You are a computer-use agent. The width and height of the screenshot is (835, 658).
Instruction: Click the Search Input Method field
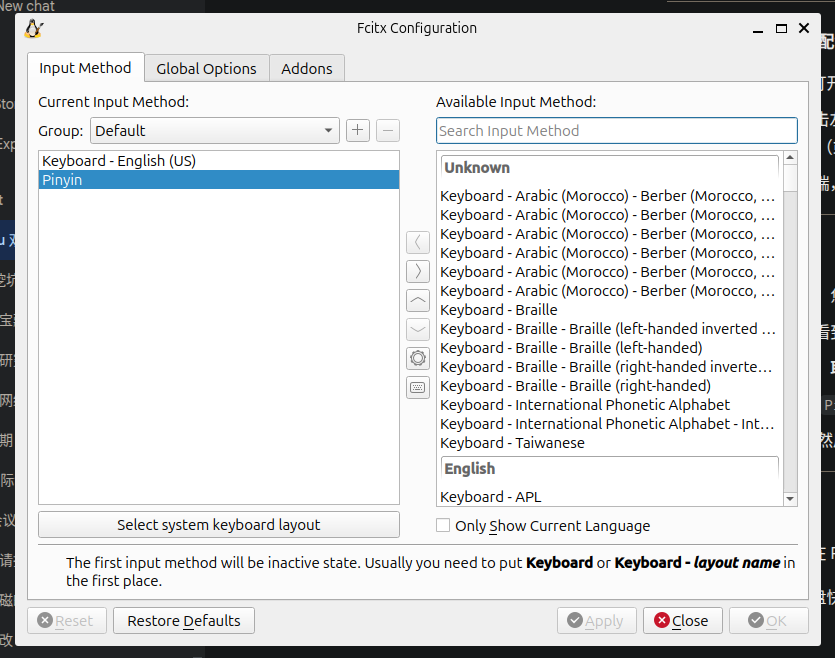click(x=616, y=131)
